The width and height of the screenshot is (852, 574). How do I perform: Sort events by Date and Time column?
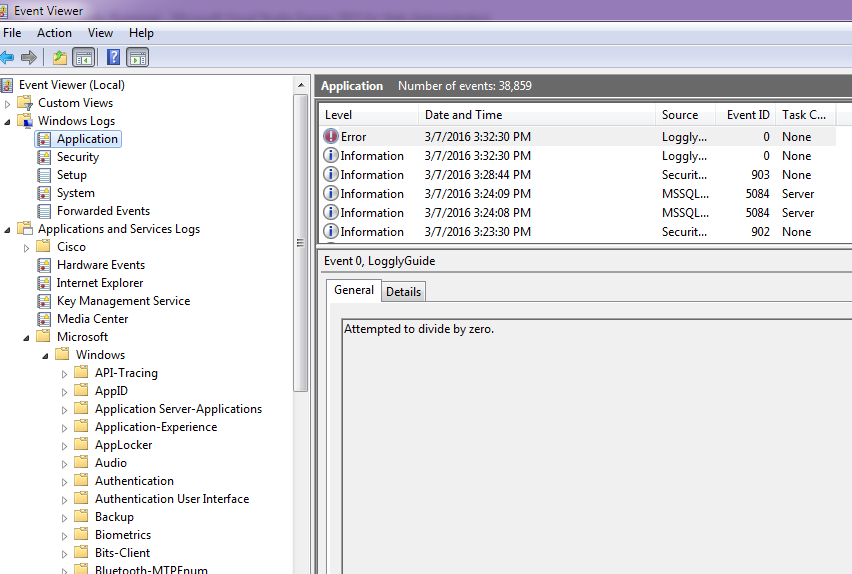coord(463,115)
